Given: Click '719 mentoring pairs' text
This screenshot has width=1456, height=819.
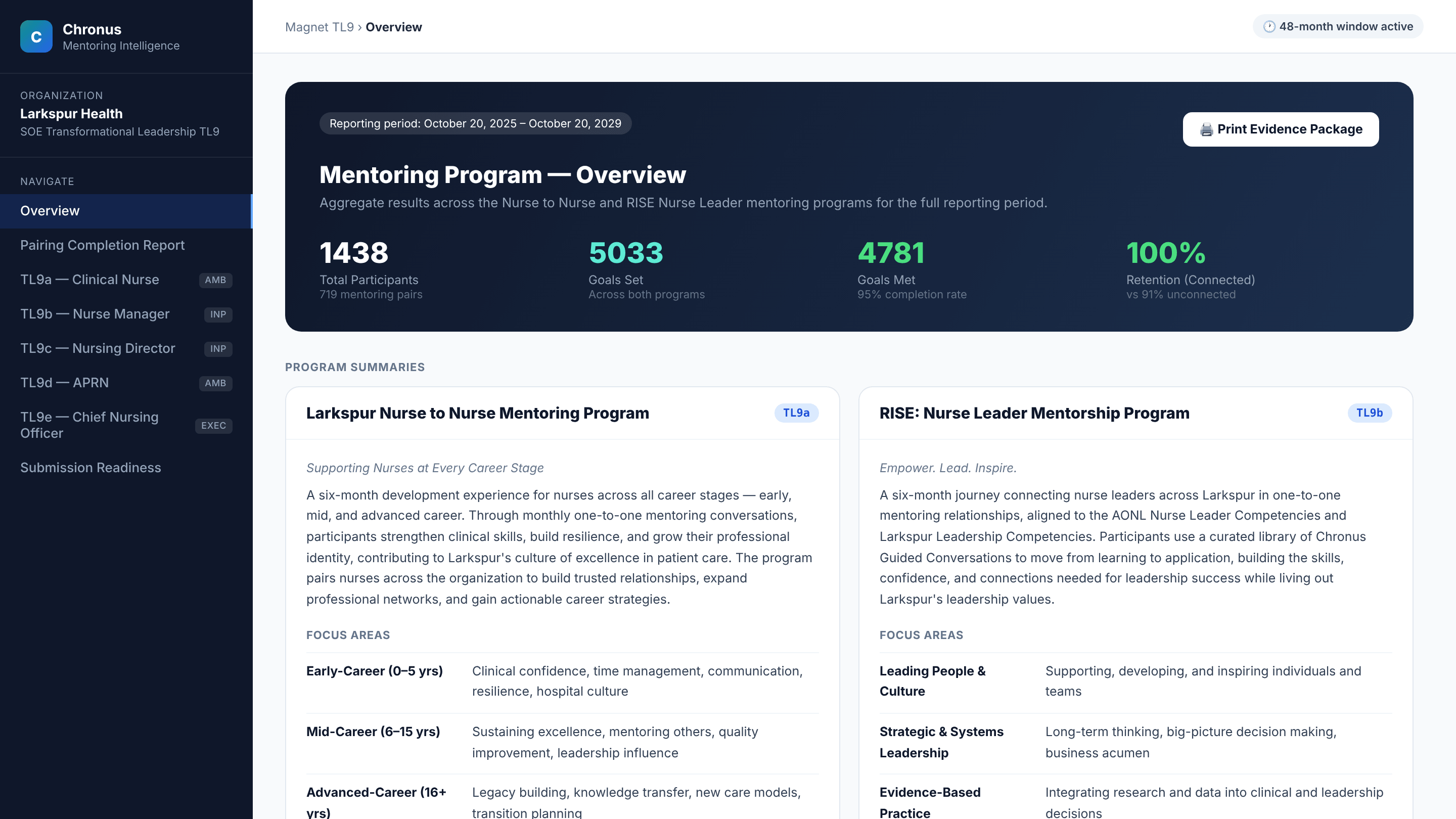Looking at the screenshot, I should (371, 294).
